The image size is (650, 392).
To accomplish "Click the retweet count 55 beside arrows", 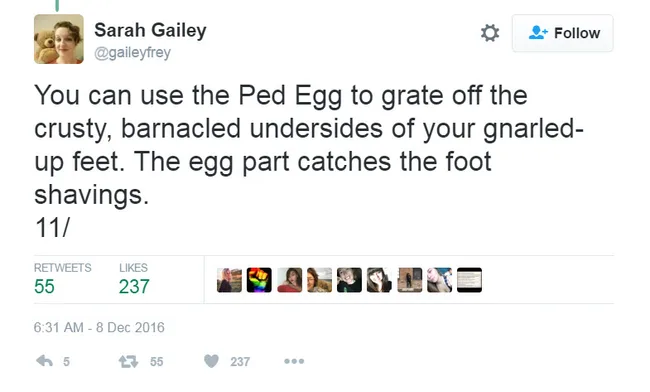I will coord(156,362).
